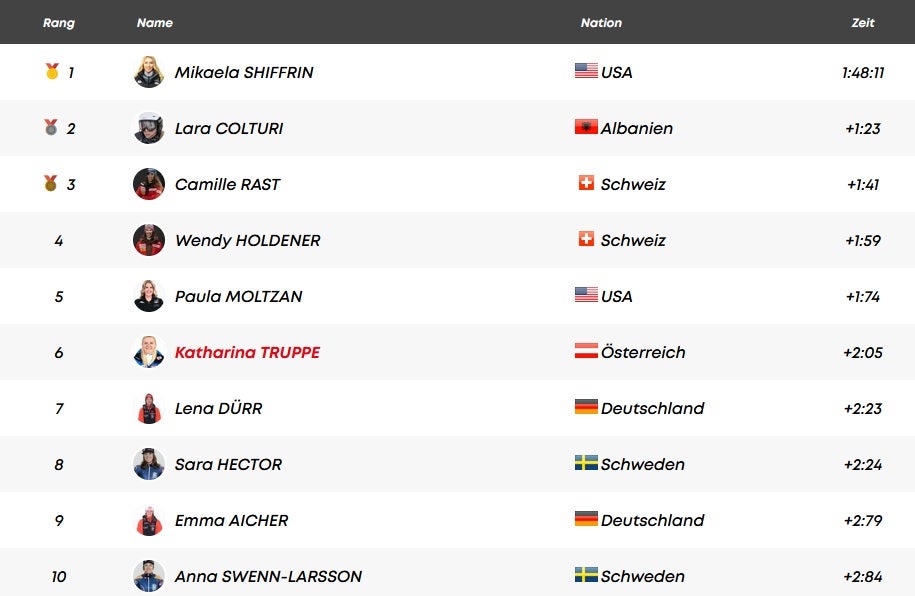915x596 pixels.
Task: Click the Name column header
Action: point(155,23)
